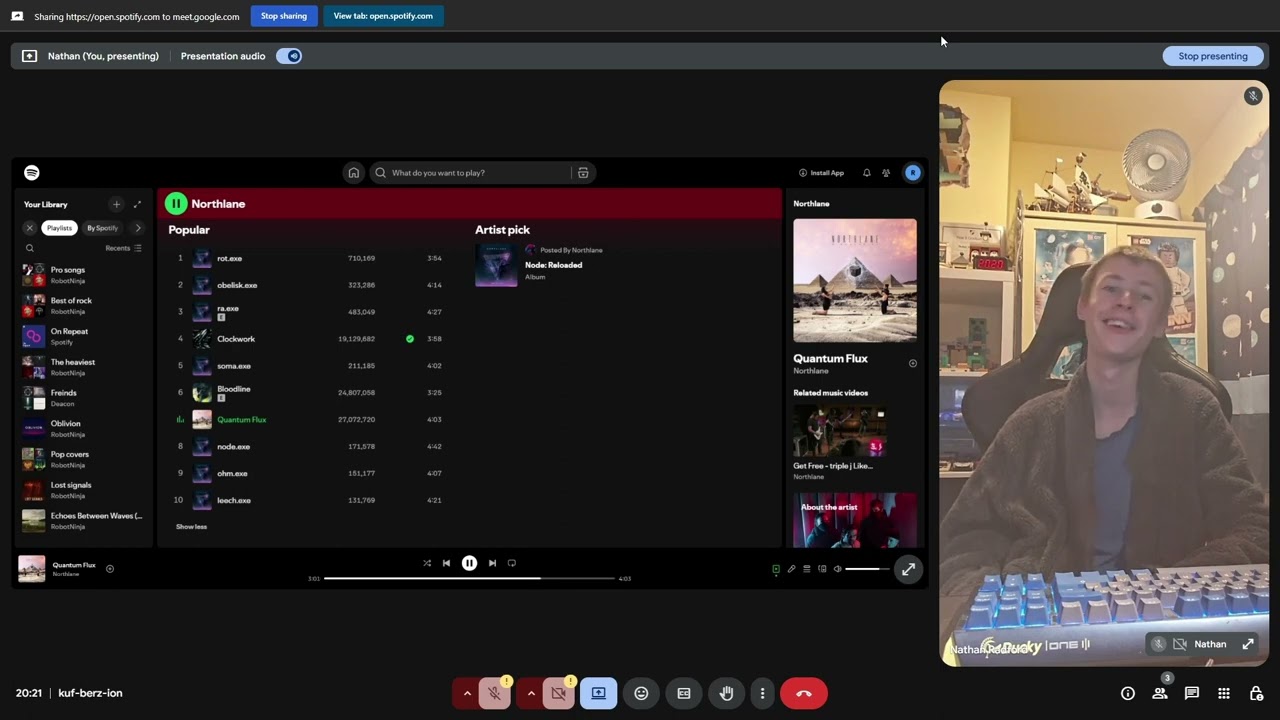
Task: Open Meet activities grid
Action: (x=1224, y=693)
